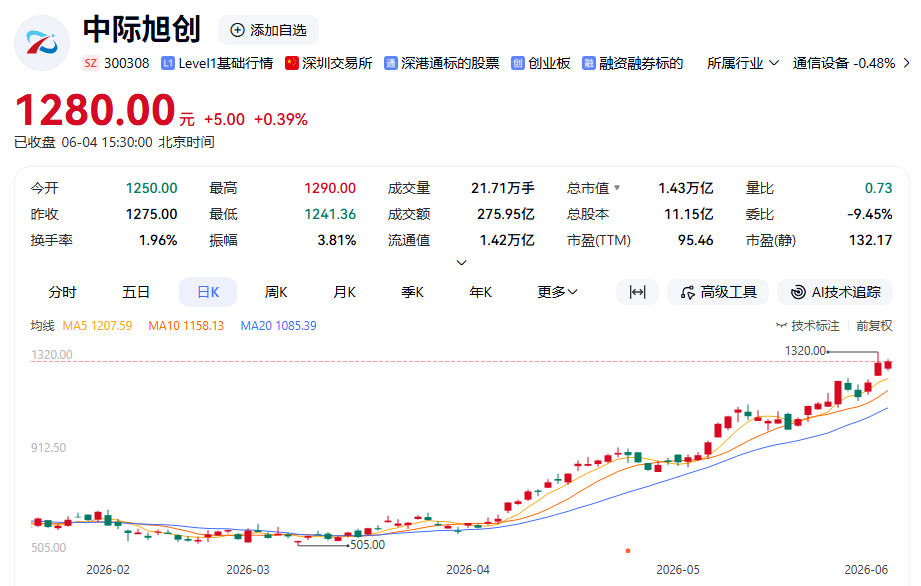The width and height of the screenshot is (921, 586).
Task: Change the 前复权 adjustment setting
Action: tap(874, 326)
